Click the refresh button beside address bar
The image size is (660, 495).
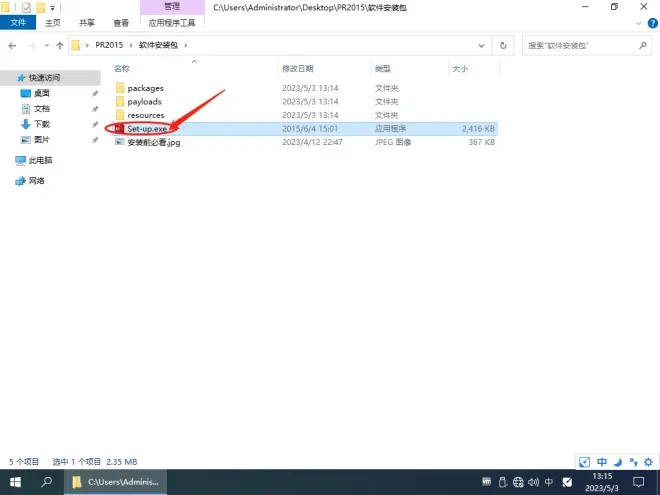504,45
